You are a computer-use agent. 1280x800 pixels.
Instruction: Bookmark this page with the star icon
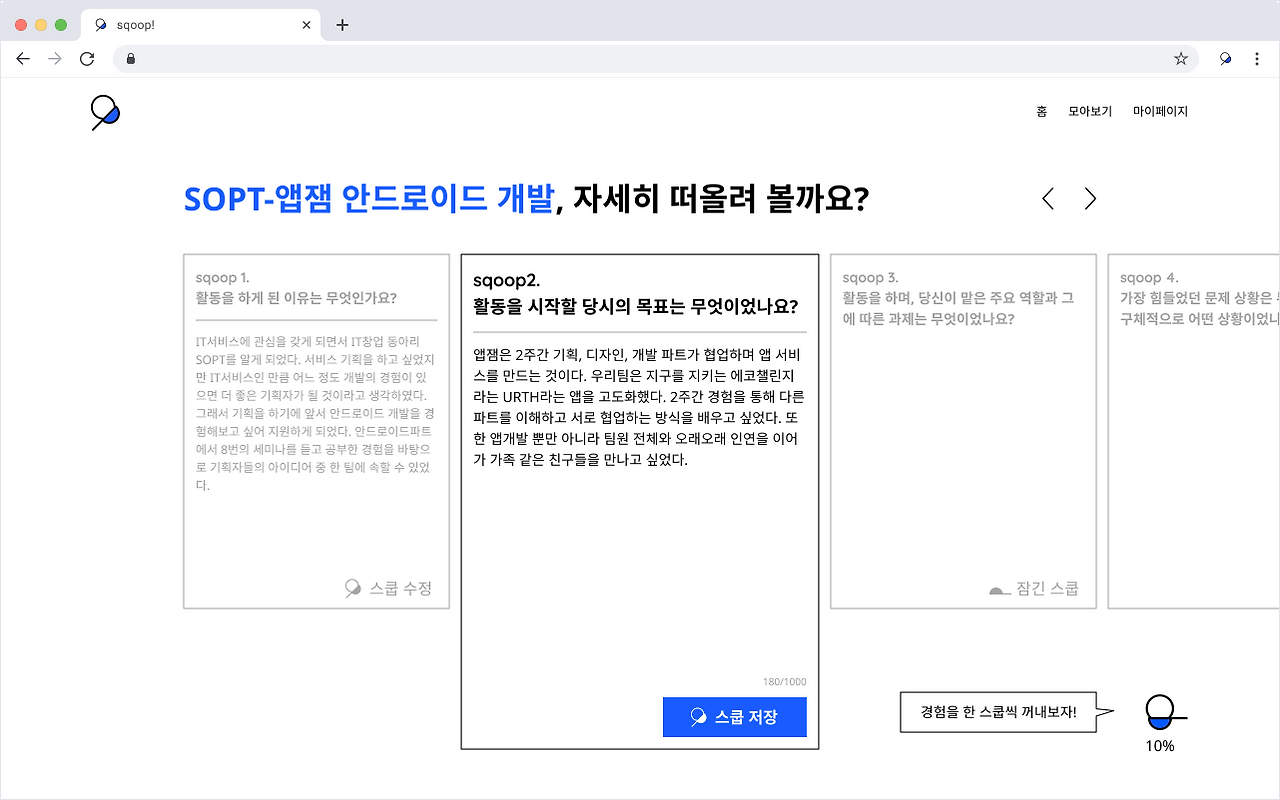(x=1181, y=59)
